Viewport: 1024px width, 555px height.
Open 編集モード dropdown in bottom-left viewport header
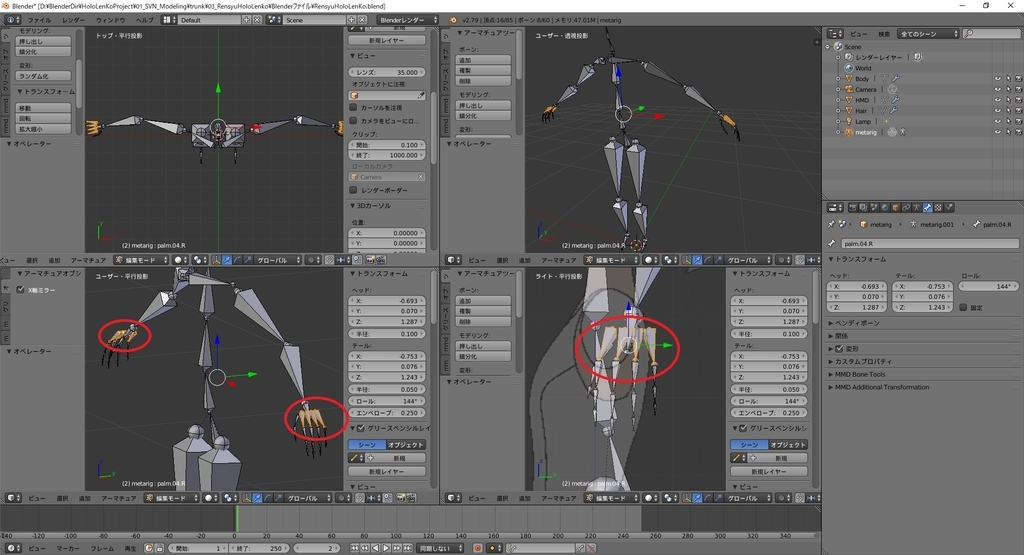(x=172, y=498)
